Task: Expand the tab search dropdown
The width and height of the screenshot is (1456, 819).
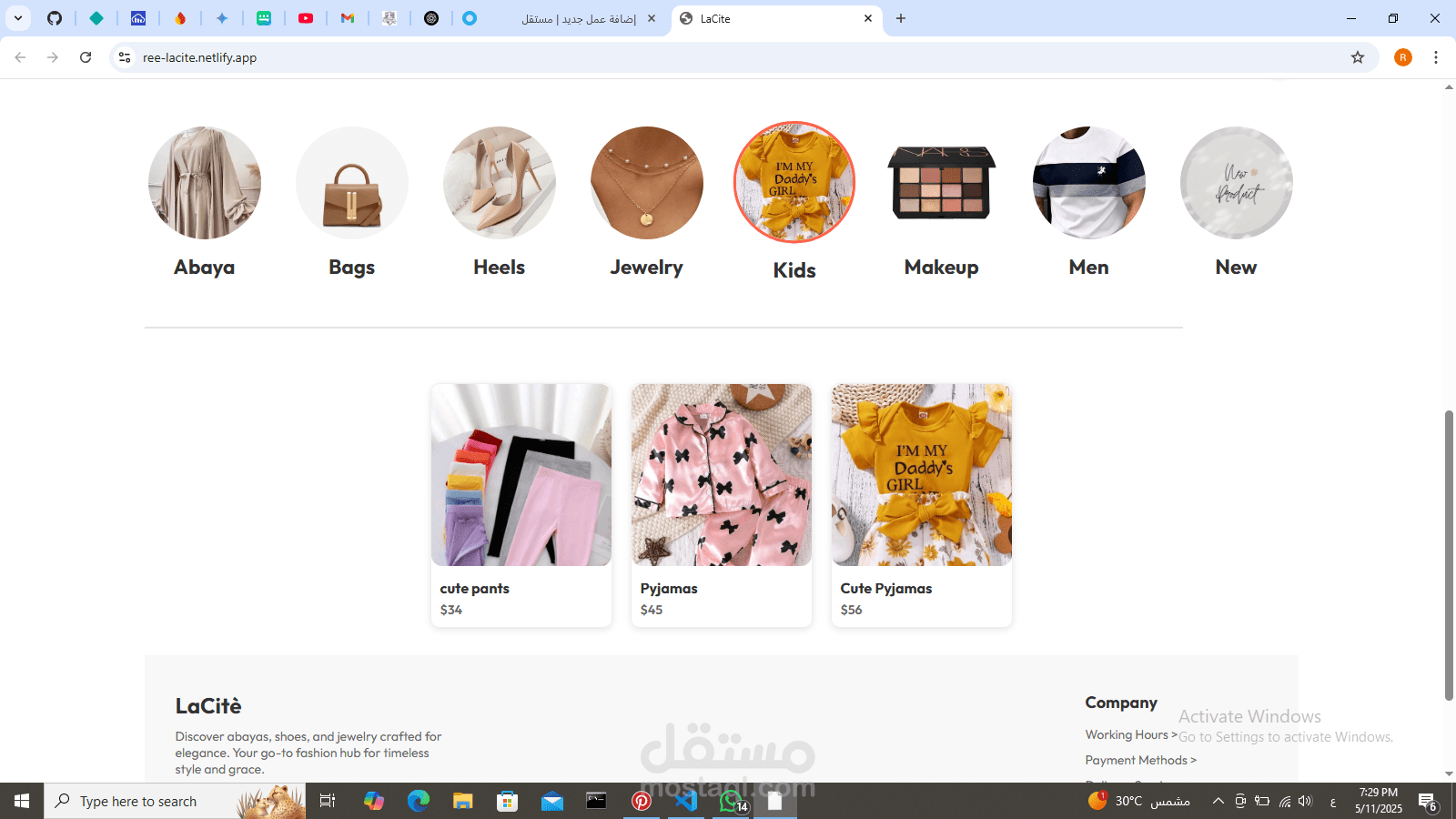Action: [18, 18]
